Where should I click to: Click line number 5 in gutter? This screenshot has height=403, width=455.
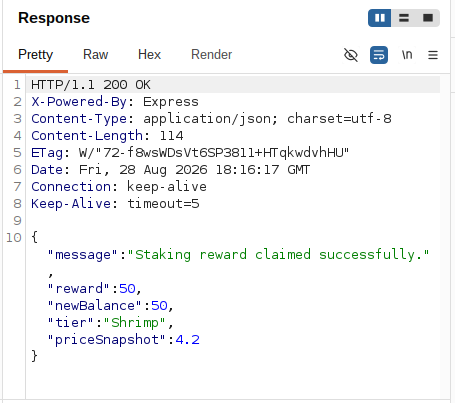[17, 153]
